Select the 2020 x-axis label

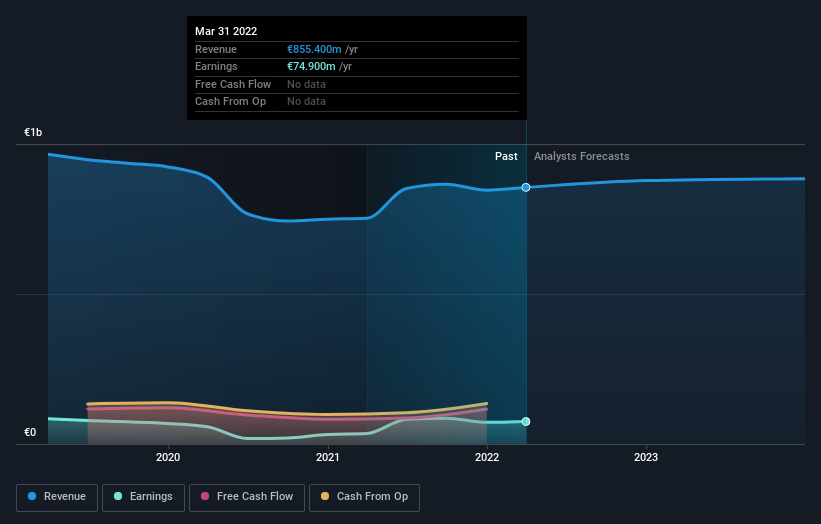click(x=168, y=457)
